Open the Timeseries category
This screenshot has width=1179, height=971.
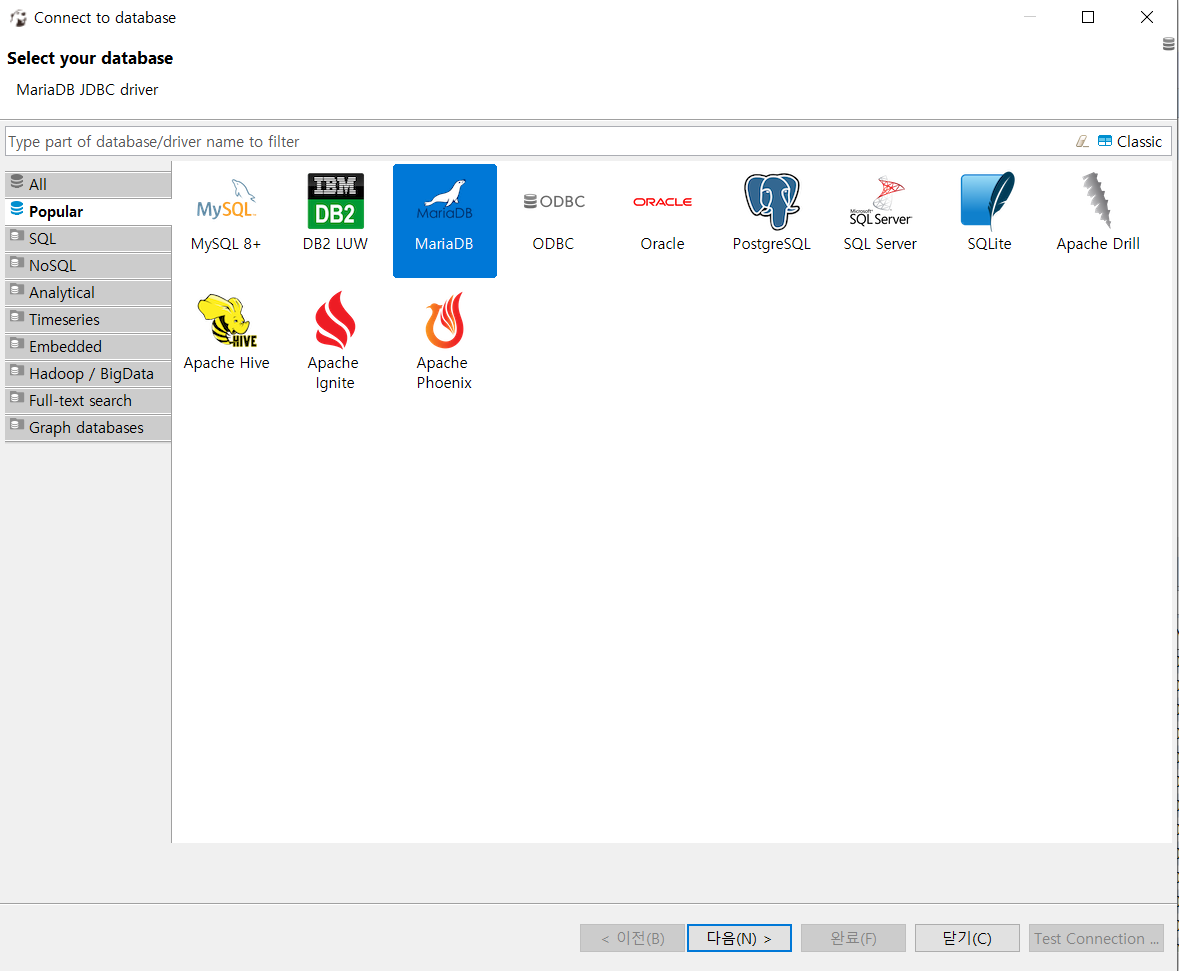tap(88, 320)
